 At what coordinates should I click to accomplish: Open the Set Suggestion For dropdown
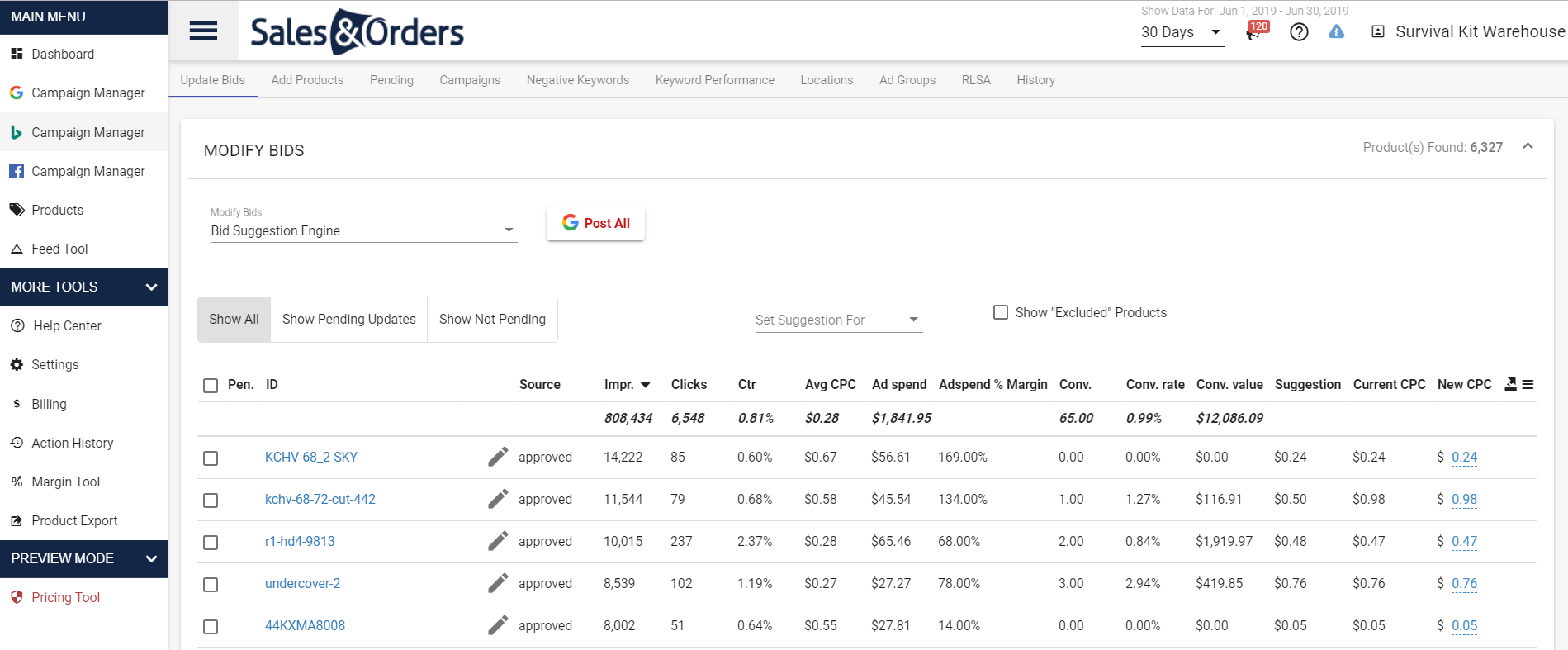click(838, 320)
